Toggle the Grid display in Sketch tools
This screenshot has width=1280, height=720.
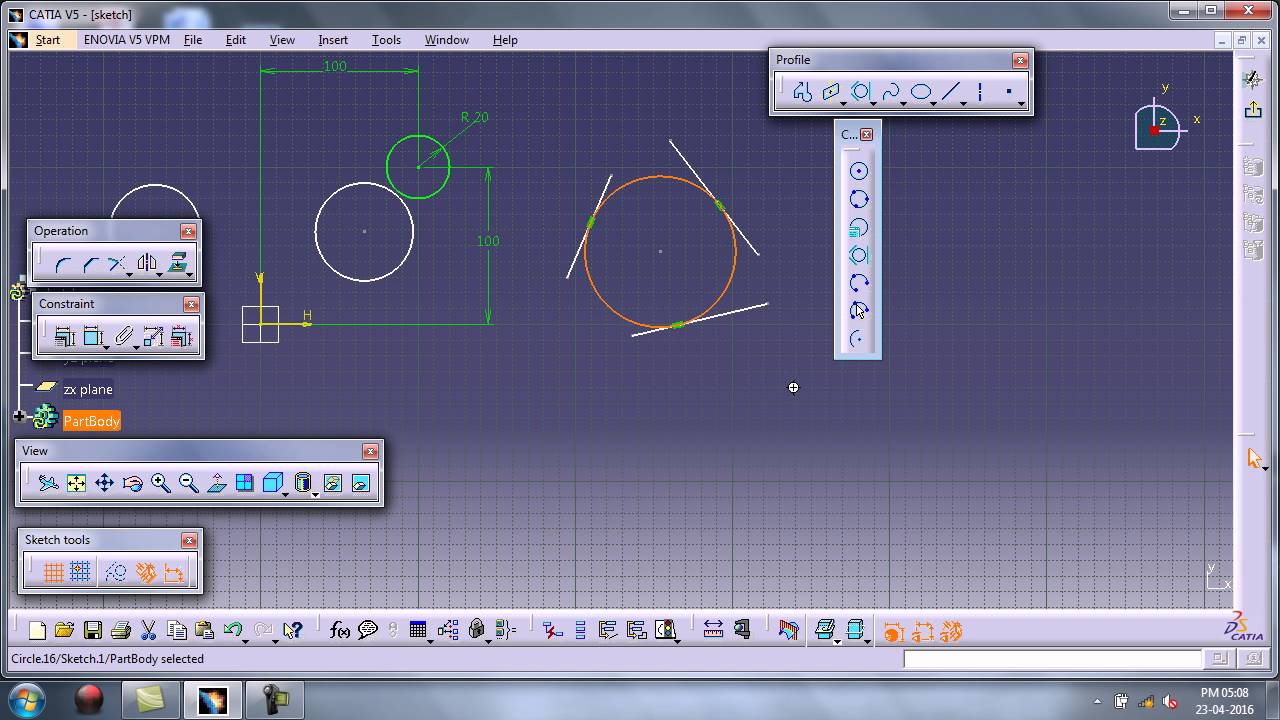(x=54, y=572)
